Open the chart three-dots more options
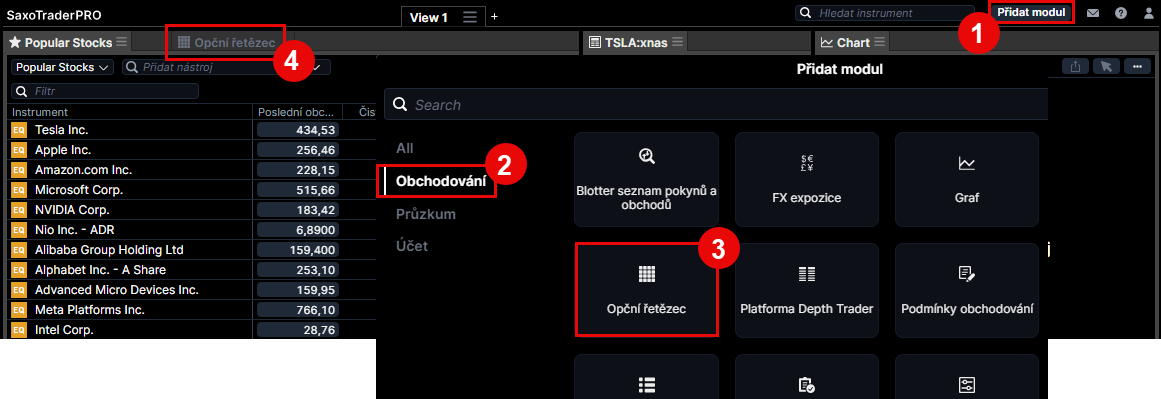Viewport: 1161px width, 399px height. coord(1137,67)
